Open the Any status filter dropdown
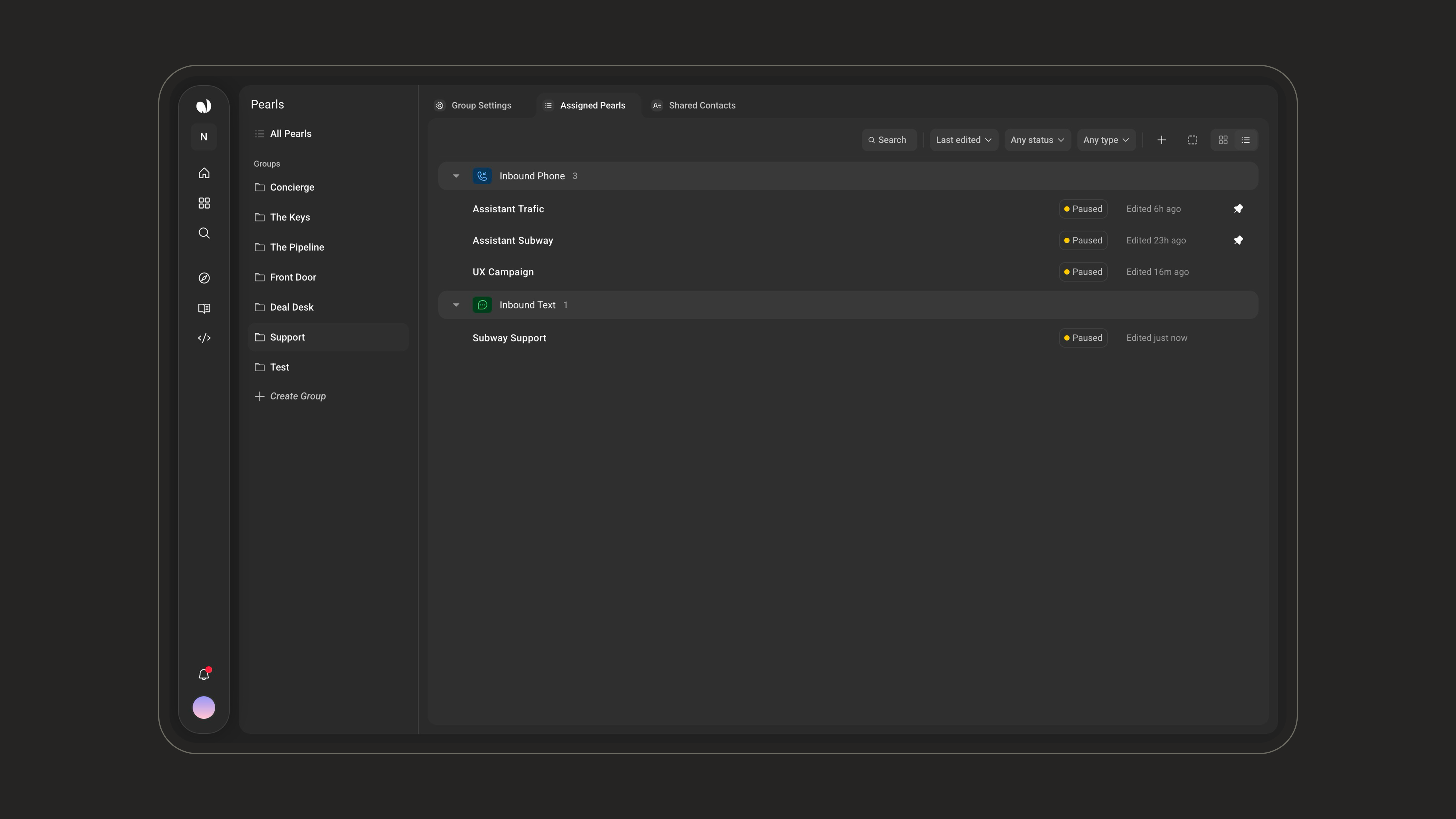The image size is (1456, 819). [1037, 140]
